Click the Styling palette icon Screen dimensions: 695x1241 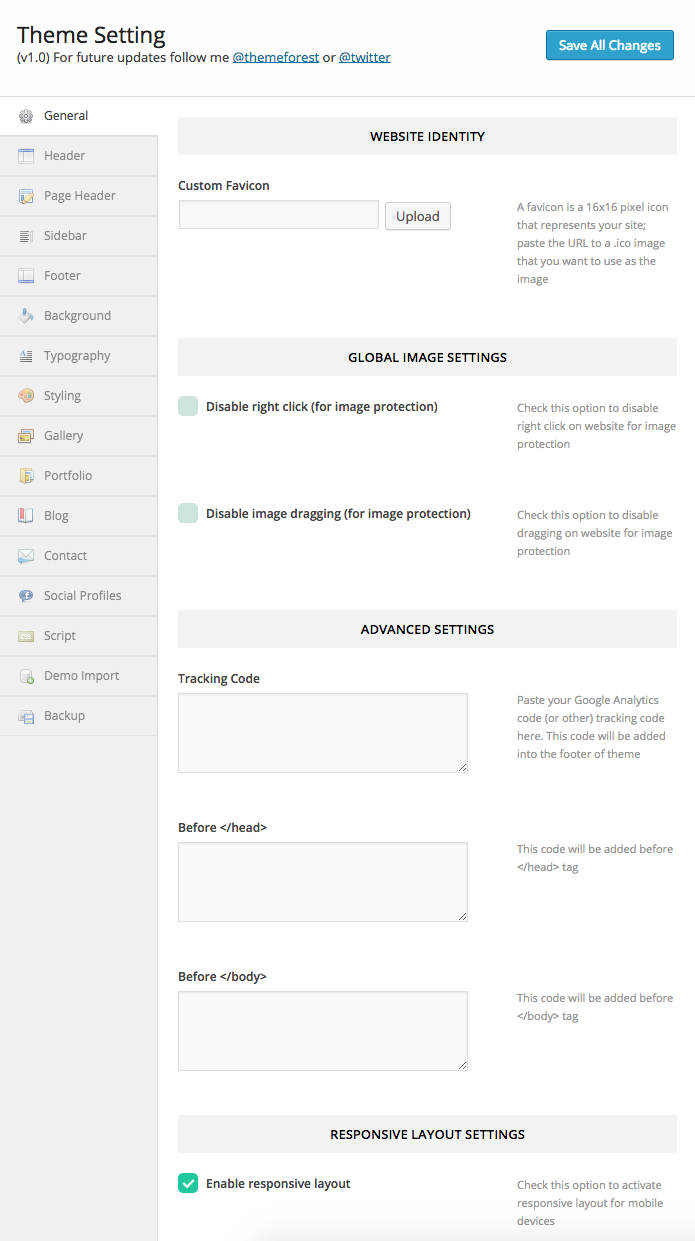pyautogui.click(x=26, y=396)
